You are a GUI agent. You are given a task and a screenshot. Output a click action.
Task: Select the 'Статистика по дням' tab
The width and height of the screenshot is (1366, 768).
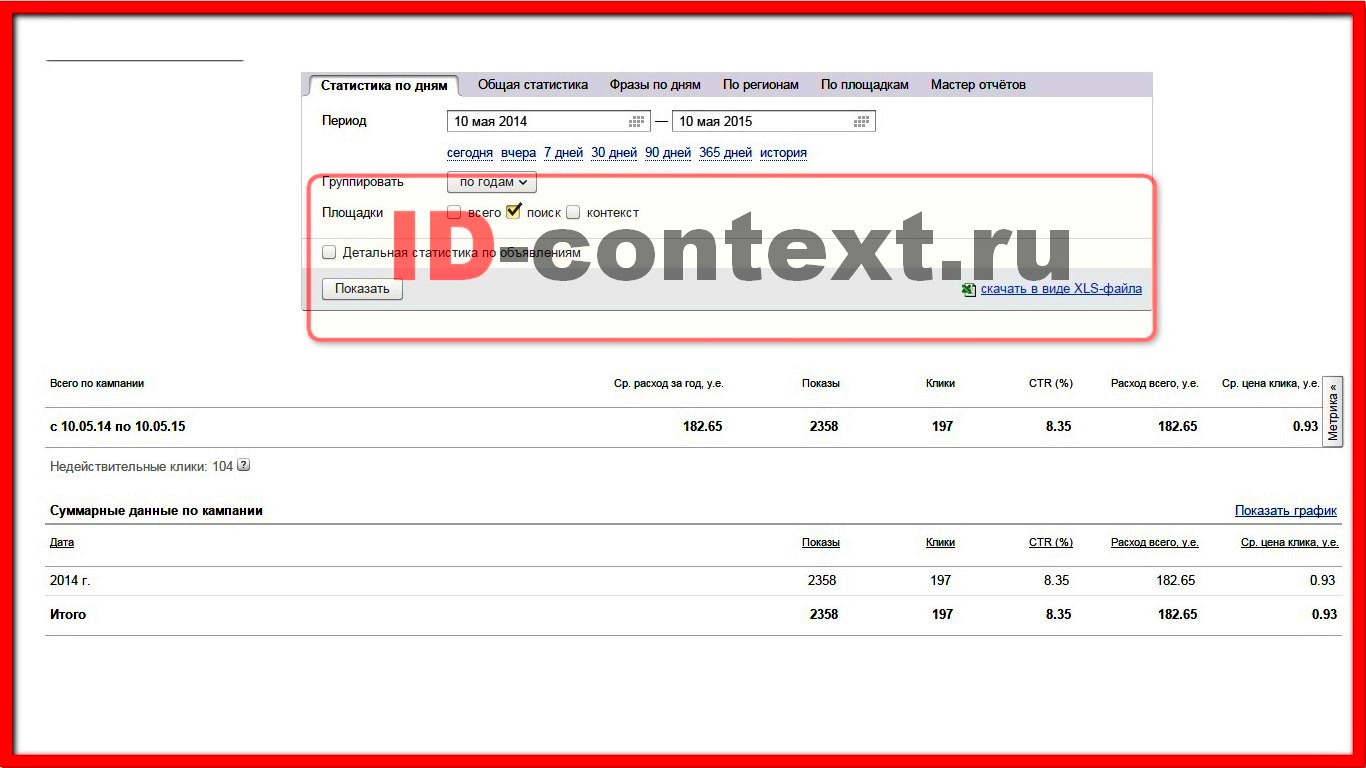pos(384,86)
